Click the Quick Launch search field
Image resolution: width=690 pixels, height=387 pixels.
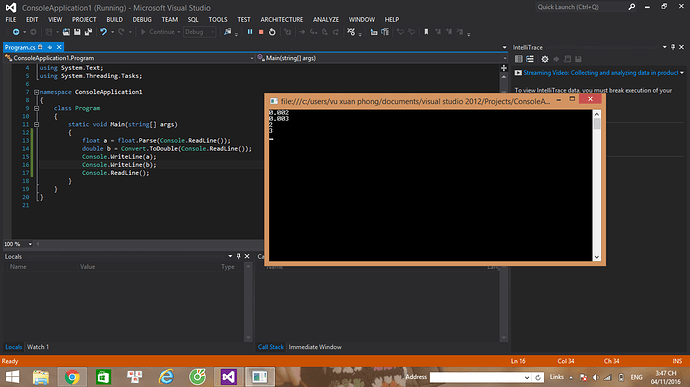pyautogui.click(x=581, y=7)
